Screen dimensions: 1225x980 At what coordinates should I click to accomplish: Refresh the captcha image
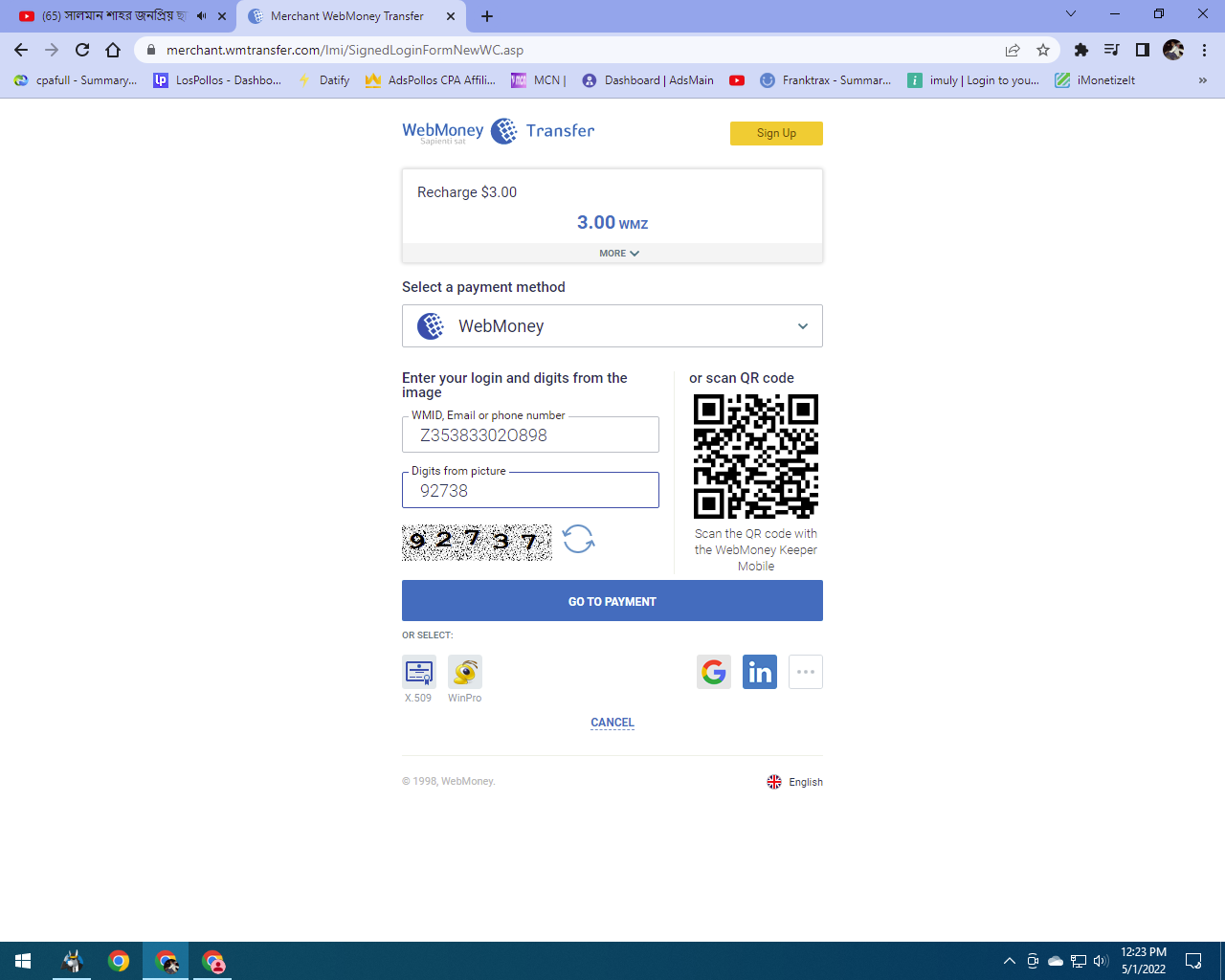pos(578,539)
